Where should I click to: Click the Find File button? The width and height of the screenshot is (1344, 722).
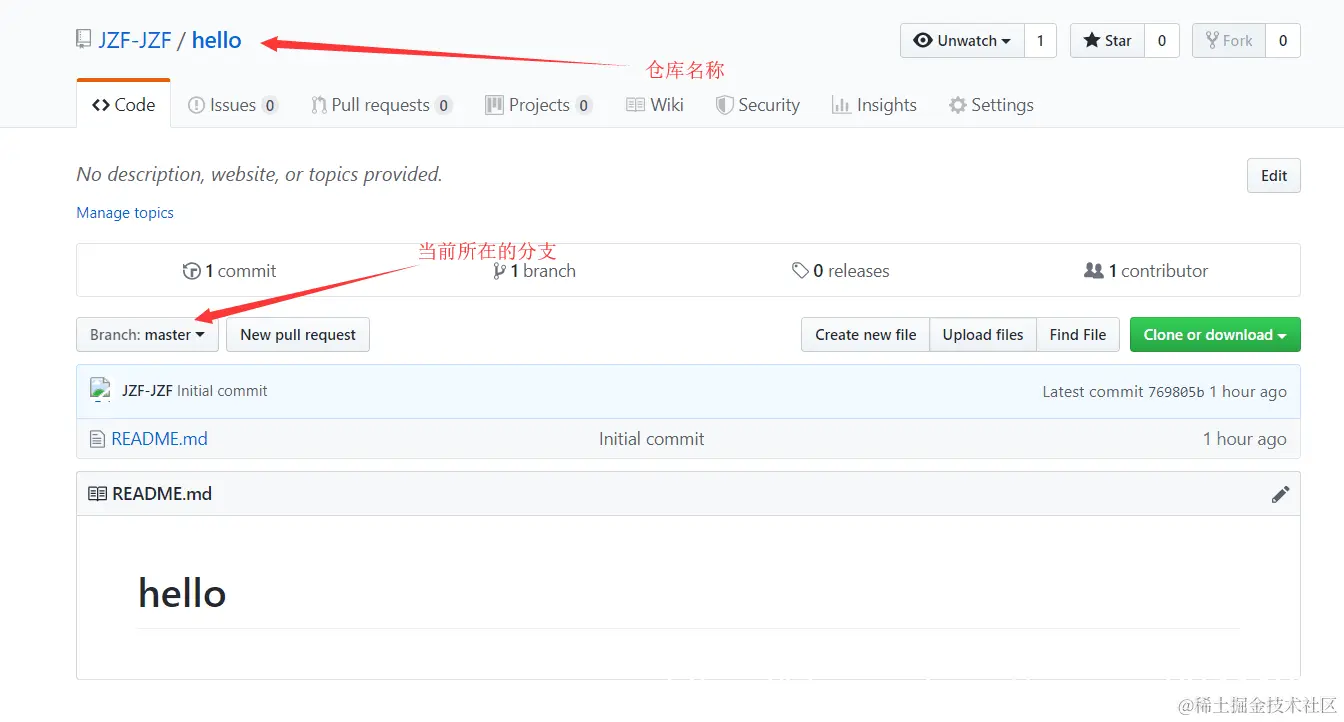(x=1078, y=335)
